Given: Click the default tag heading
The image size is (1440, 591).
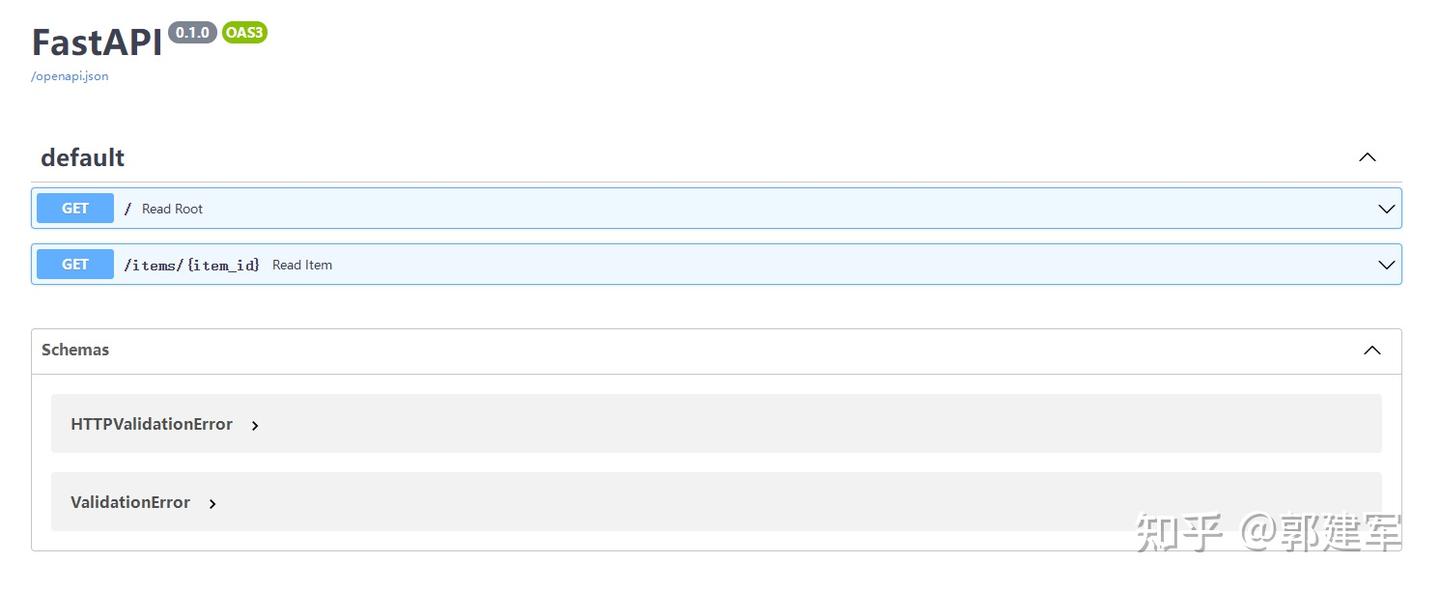Looking at the screenshot, I should pos(82,157).
